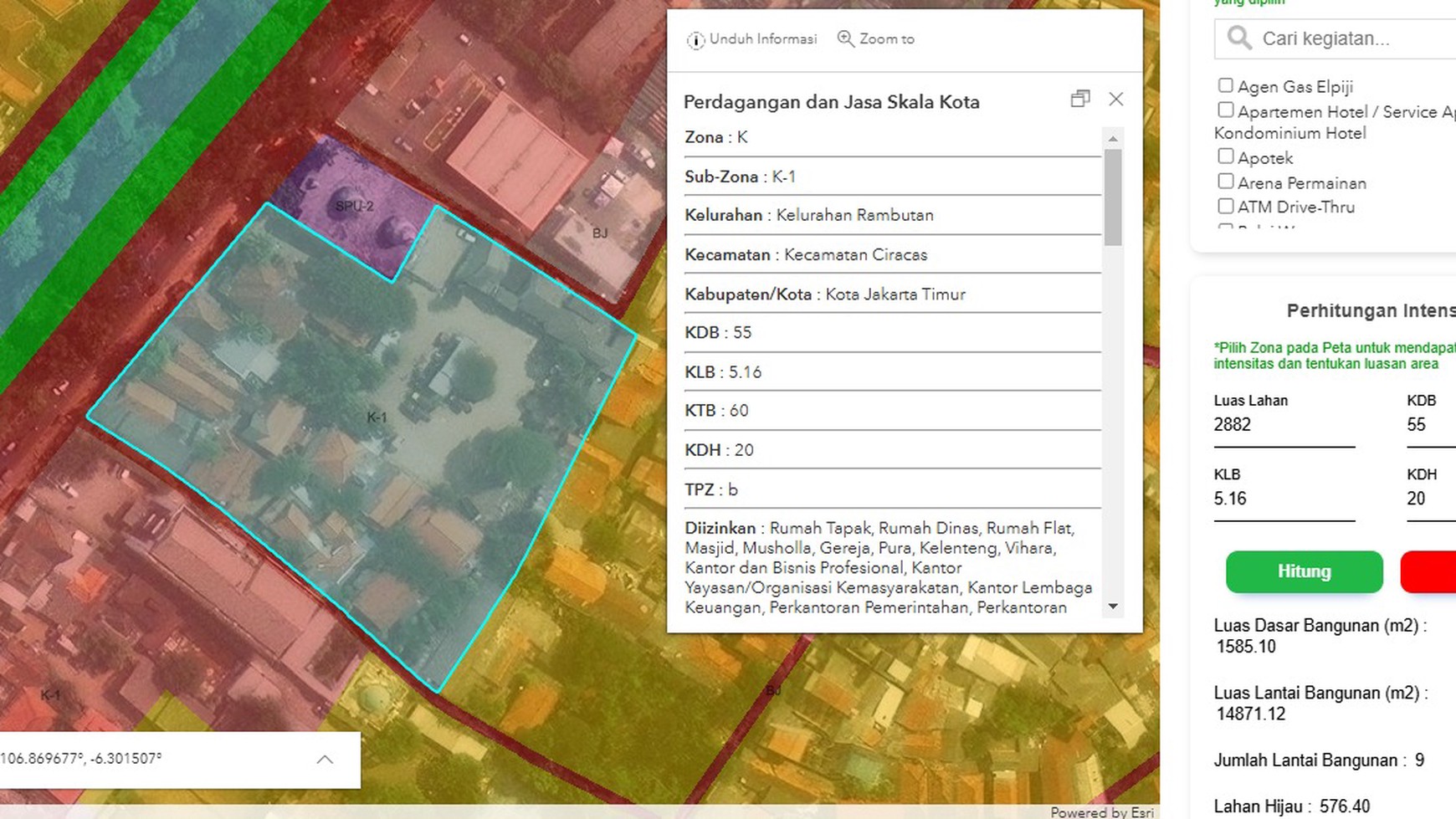Screen dimensions: 1456x819
Task: Click Luas Dasar Bangunan value 1585.10
Action: (1246, 647)
